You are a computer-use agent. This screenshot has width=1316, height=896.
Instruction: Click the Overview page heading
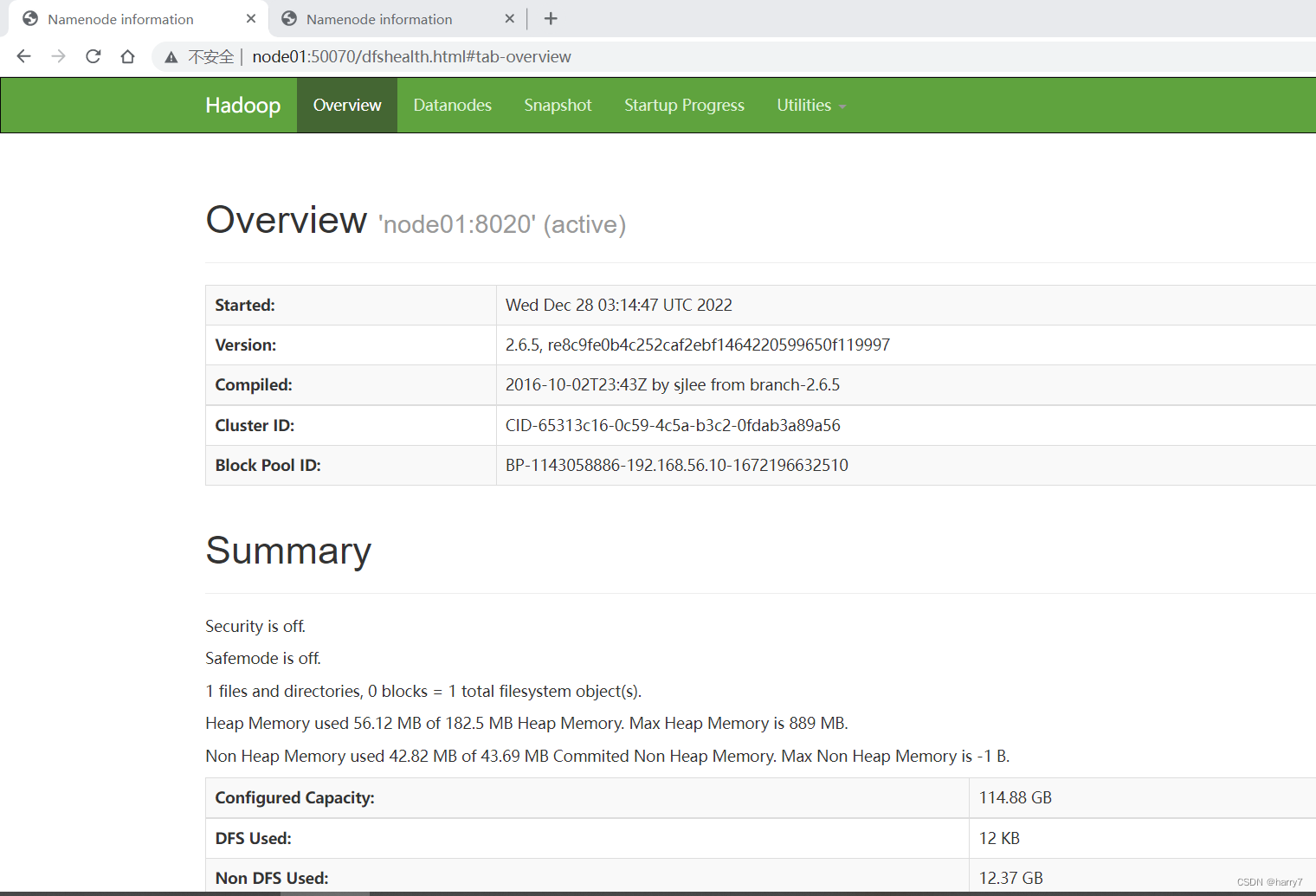286,220
